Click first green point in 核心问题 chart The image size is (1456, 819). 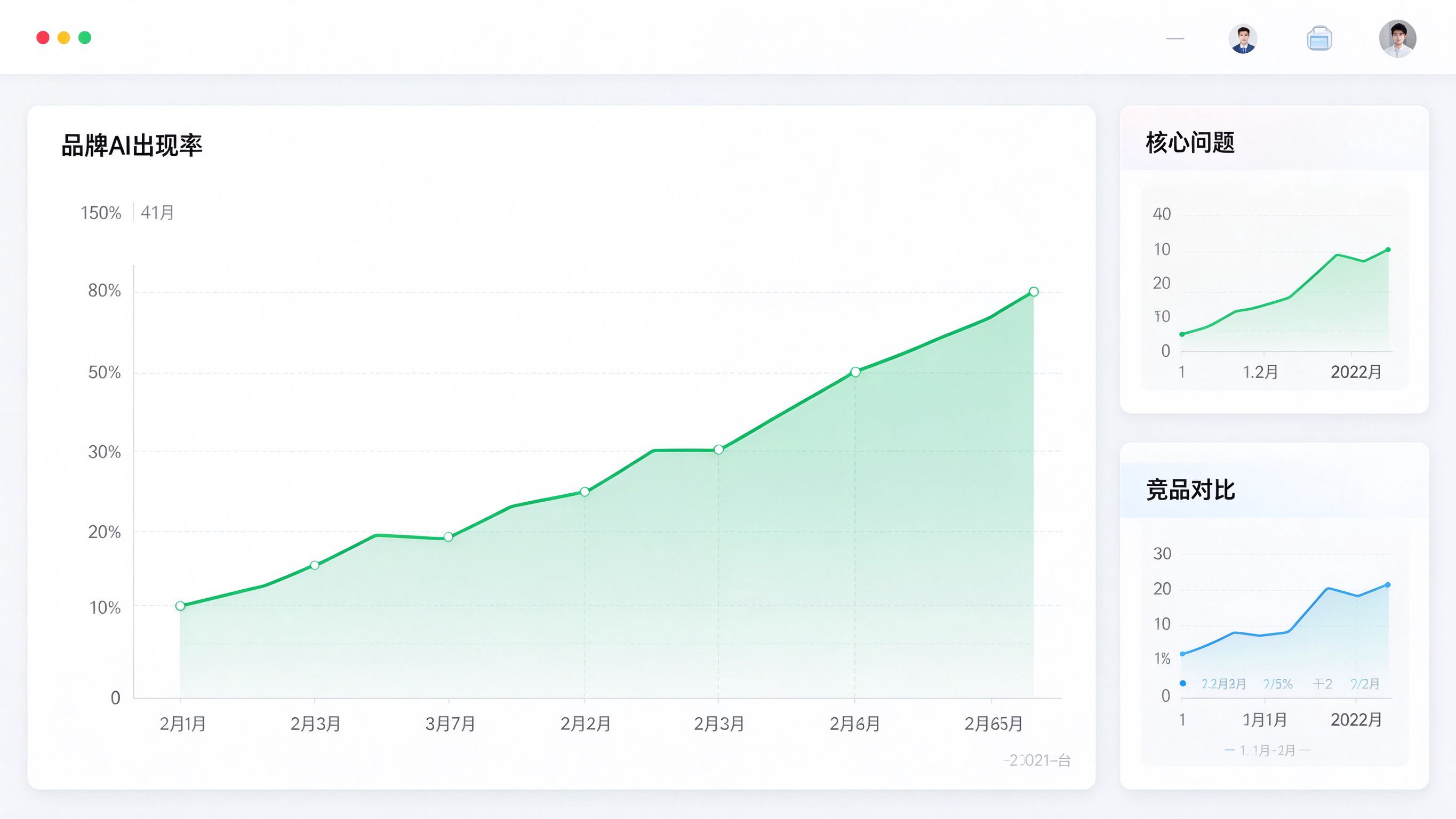1182,334
